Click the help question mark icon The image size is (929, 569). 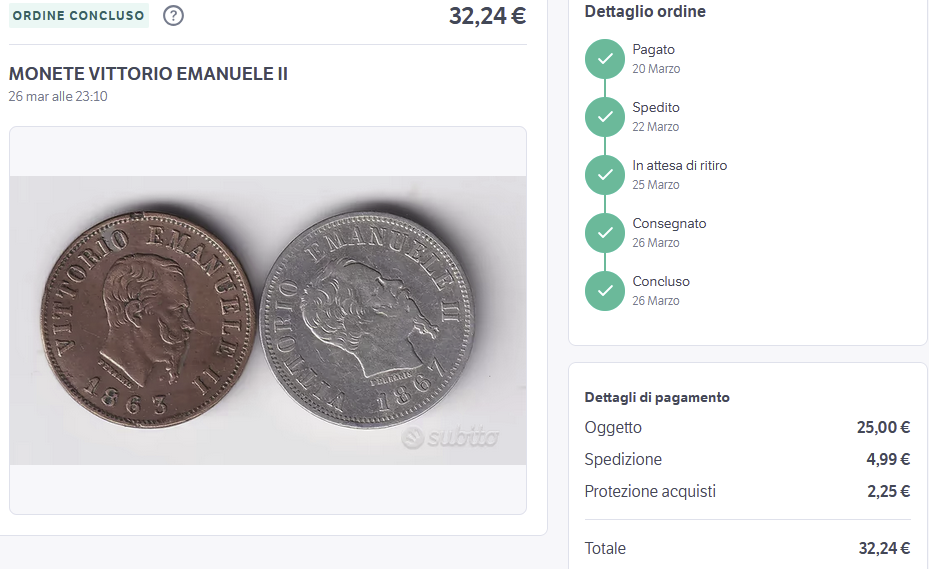click(173, 16)
